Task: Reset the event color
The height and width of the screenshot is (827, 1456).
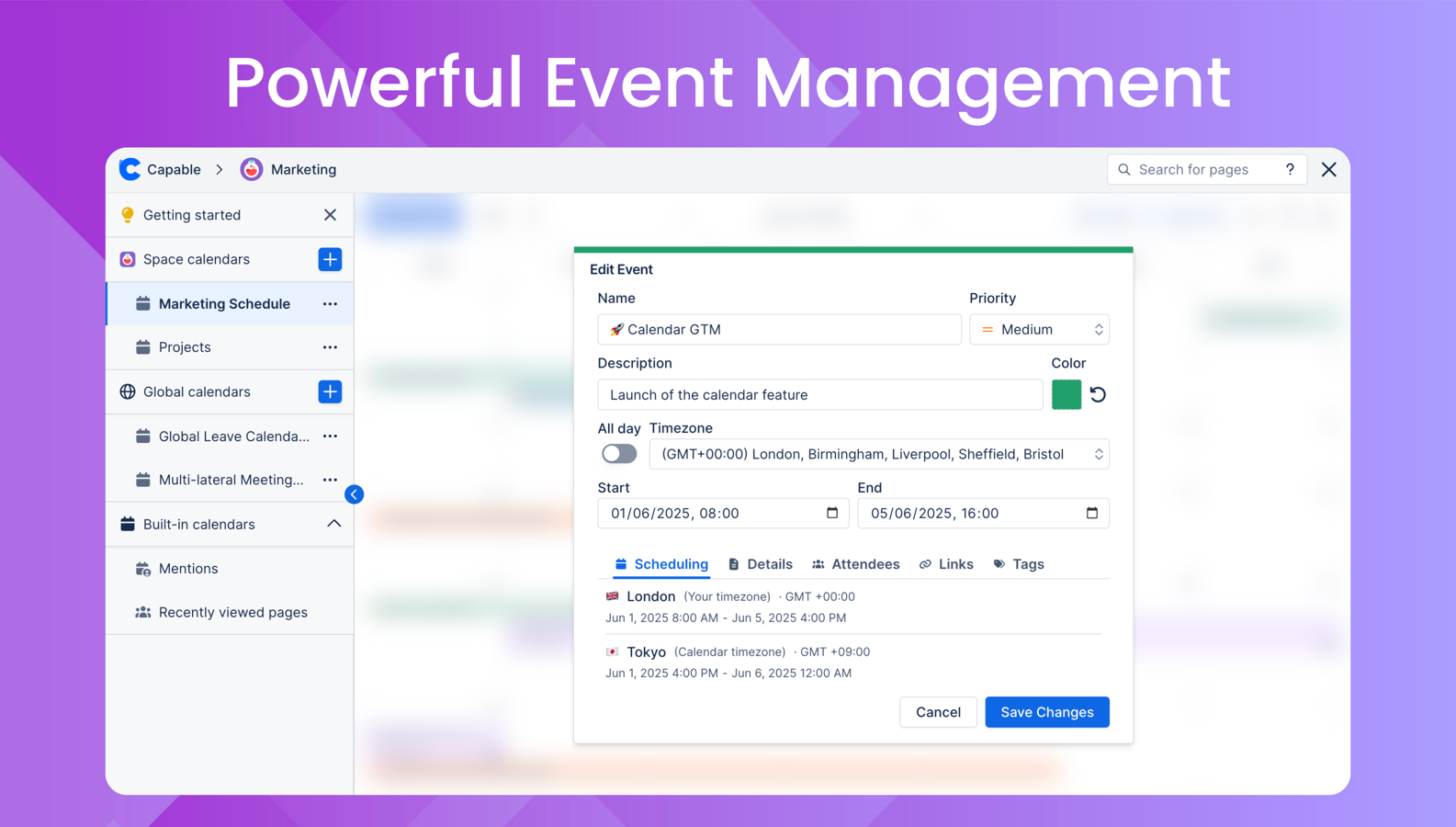Action: [1098, 394]
